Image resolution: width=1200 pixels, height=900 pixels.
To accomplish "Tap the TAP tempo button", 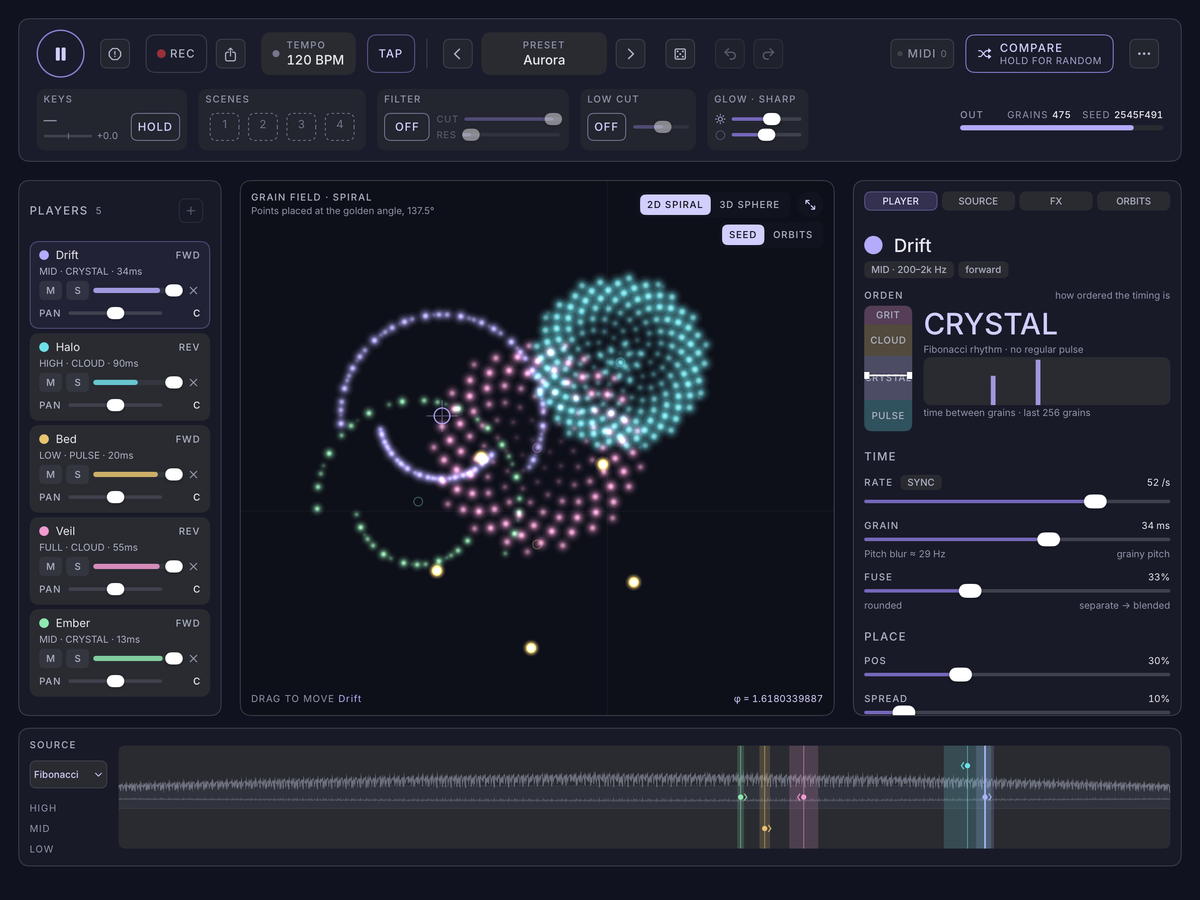I will point(391,54).
